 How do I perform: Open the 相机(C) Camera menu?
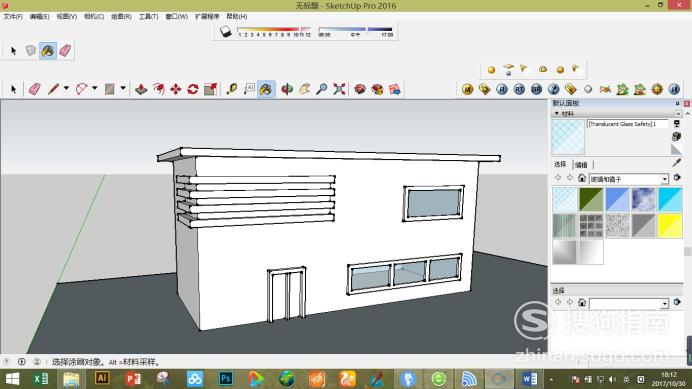coord(94,16)
